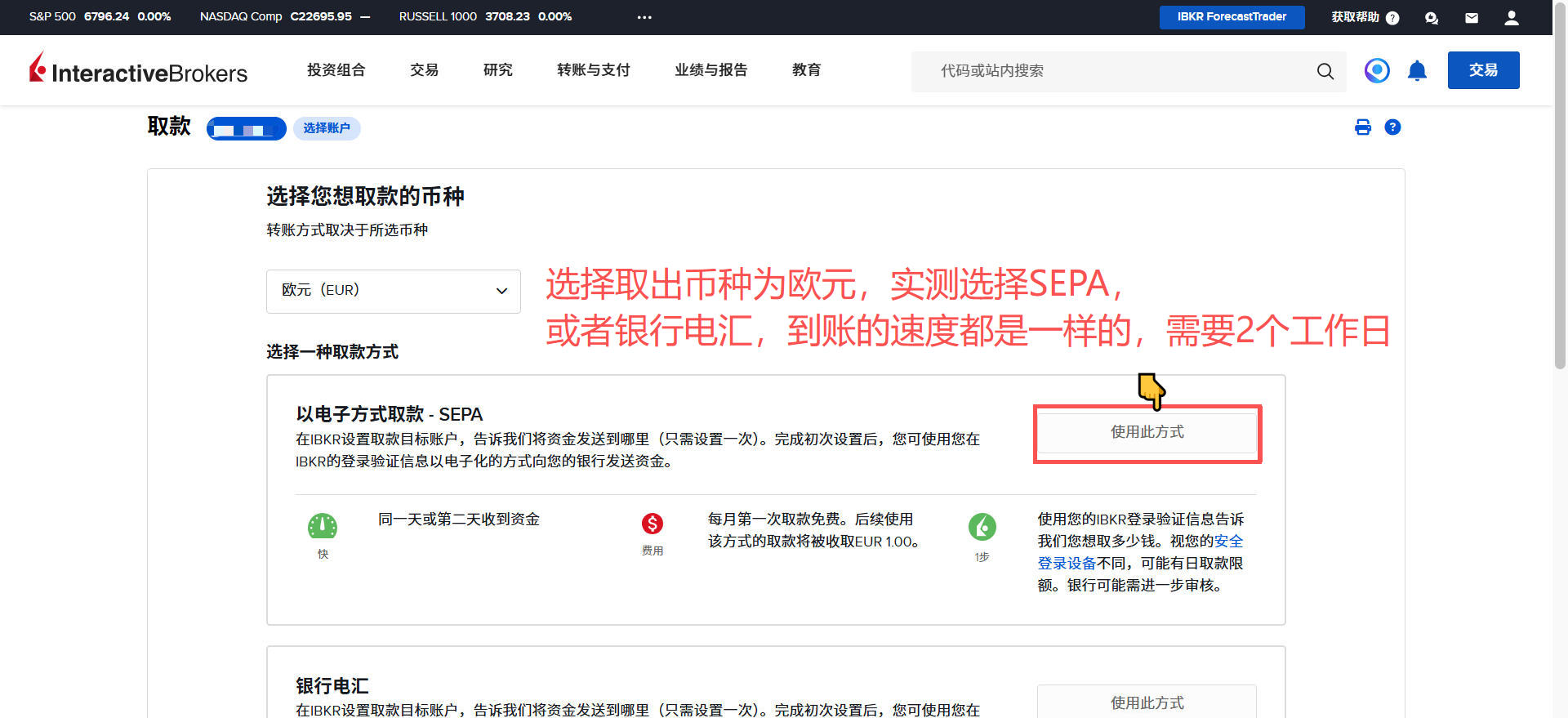1568x718 pixels.
Task: Open the notifications bell icon
Action: pos(1417,71)
